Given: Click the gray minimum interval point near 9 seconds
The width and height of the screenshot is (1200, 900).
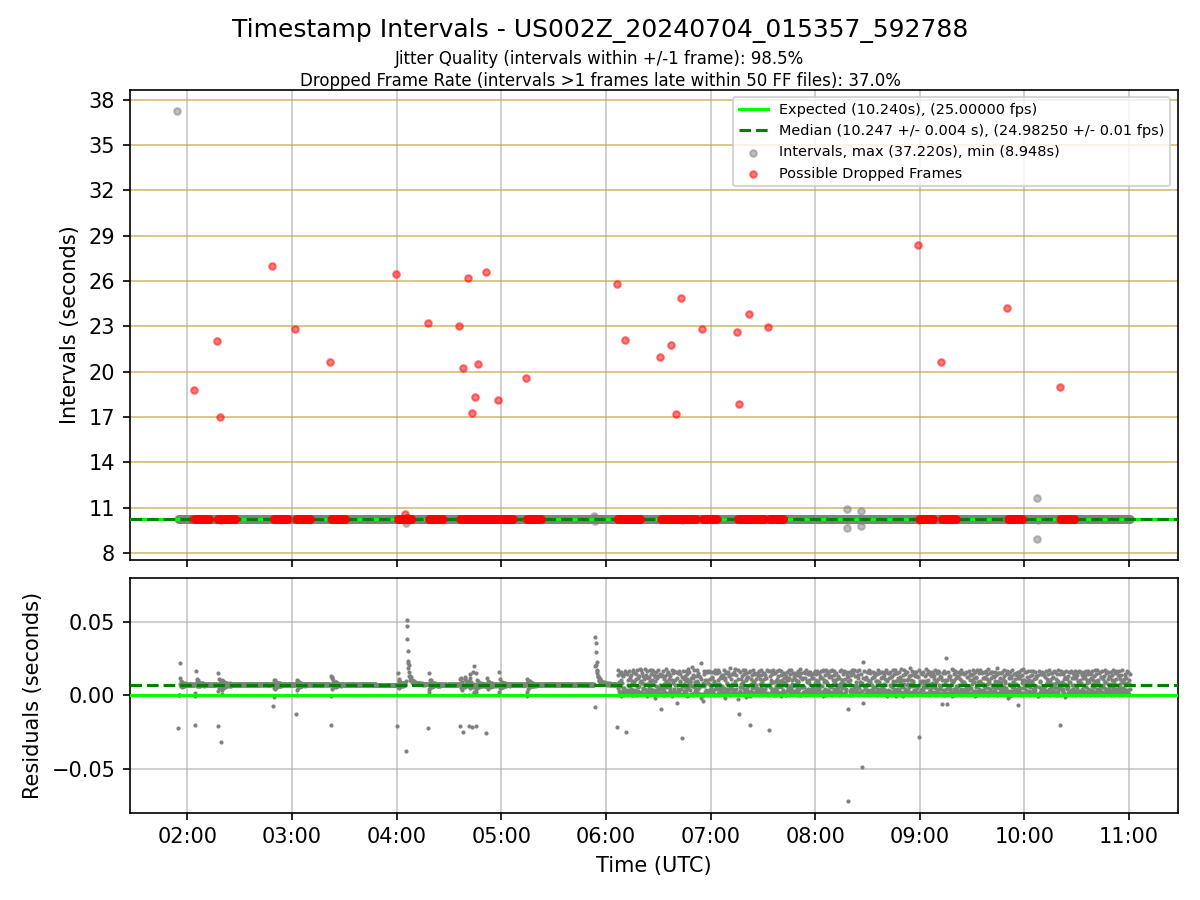Looking at the screenshot, I should click(1037, 539).
